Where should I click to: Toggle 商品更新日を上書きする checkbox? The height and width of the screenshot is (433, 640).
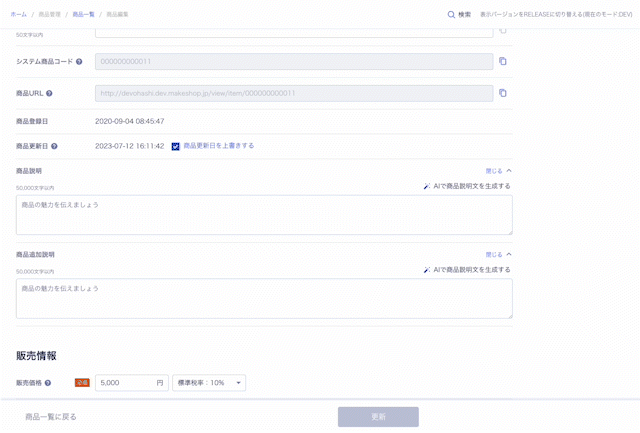(x=176, y=146)
